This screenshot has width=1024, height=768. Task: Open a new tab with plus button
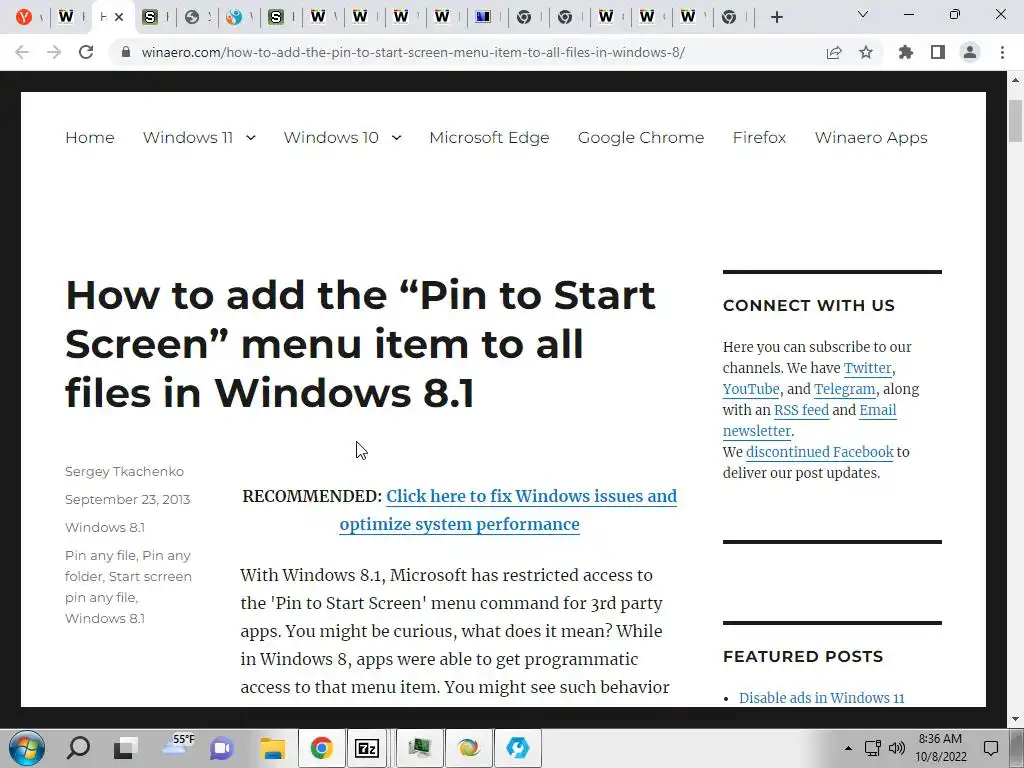[x=776, y=17]
